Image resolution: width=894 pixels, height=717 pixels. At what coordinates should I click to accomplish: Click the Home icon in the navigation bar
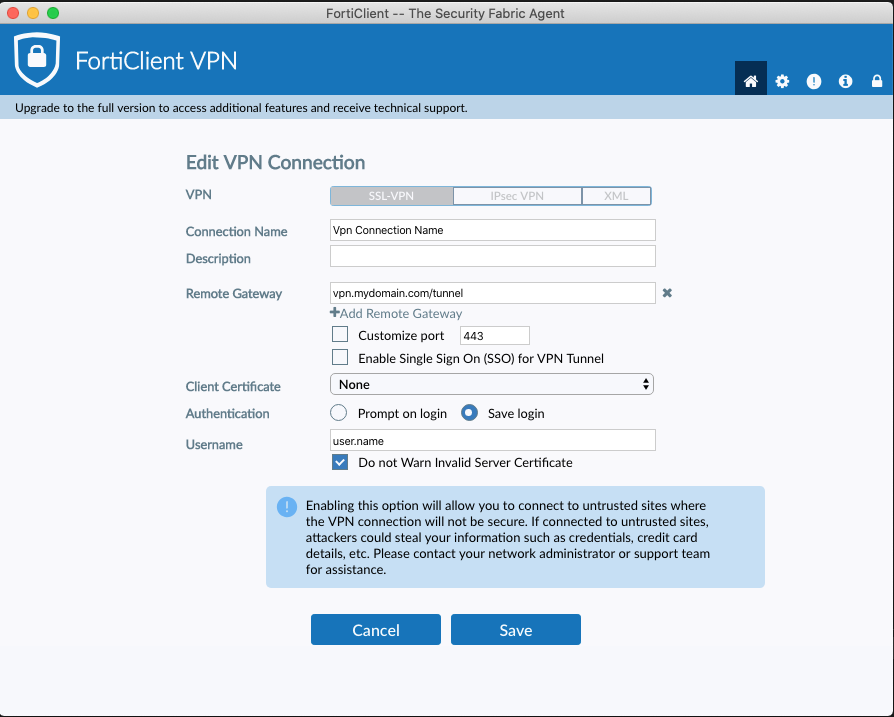[751, 79]
